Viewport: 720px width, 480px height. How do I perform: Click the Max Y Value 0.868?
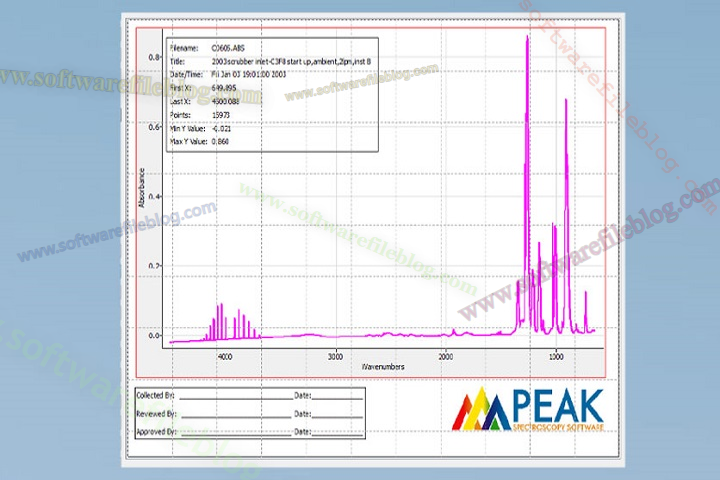tap(222, 142)
